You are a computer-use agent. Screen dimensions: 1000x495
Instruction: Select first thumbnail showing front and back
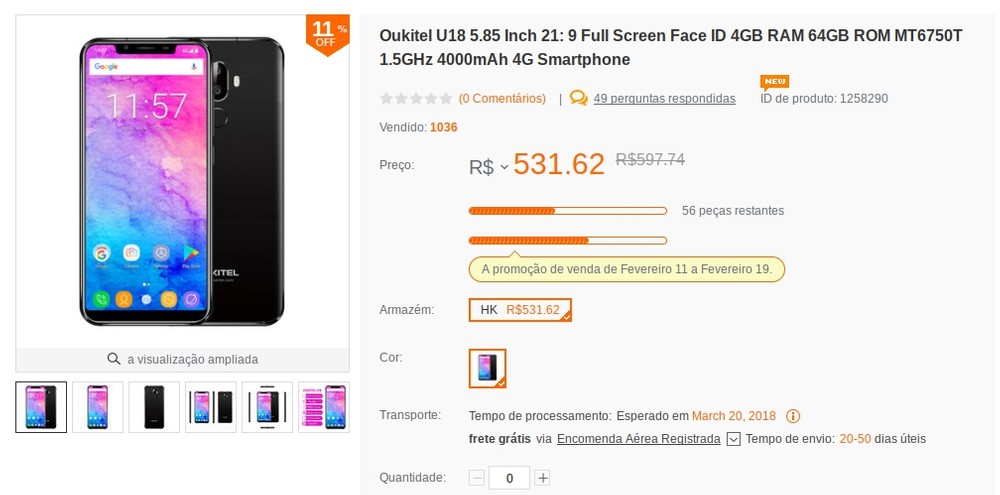pyautogui.click(x=41, y=407)
